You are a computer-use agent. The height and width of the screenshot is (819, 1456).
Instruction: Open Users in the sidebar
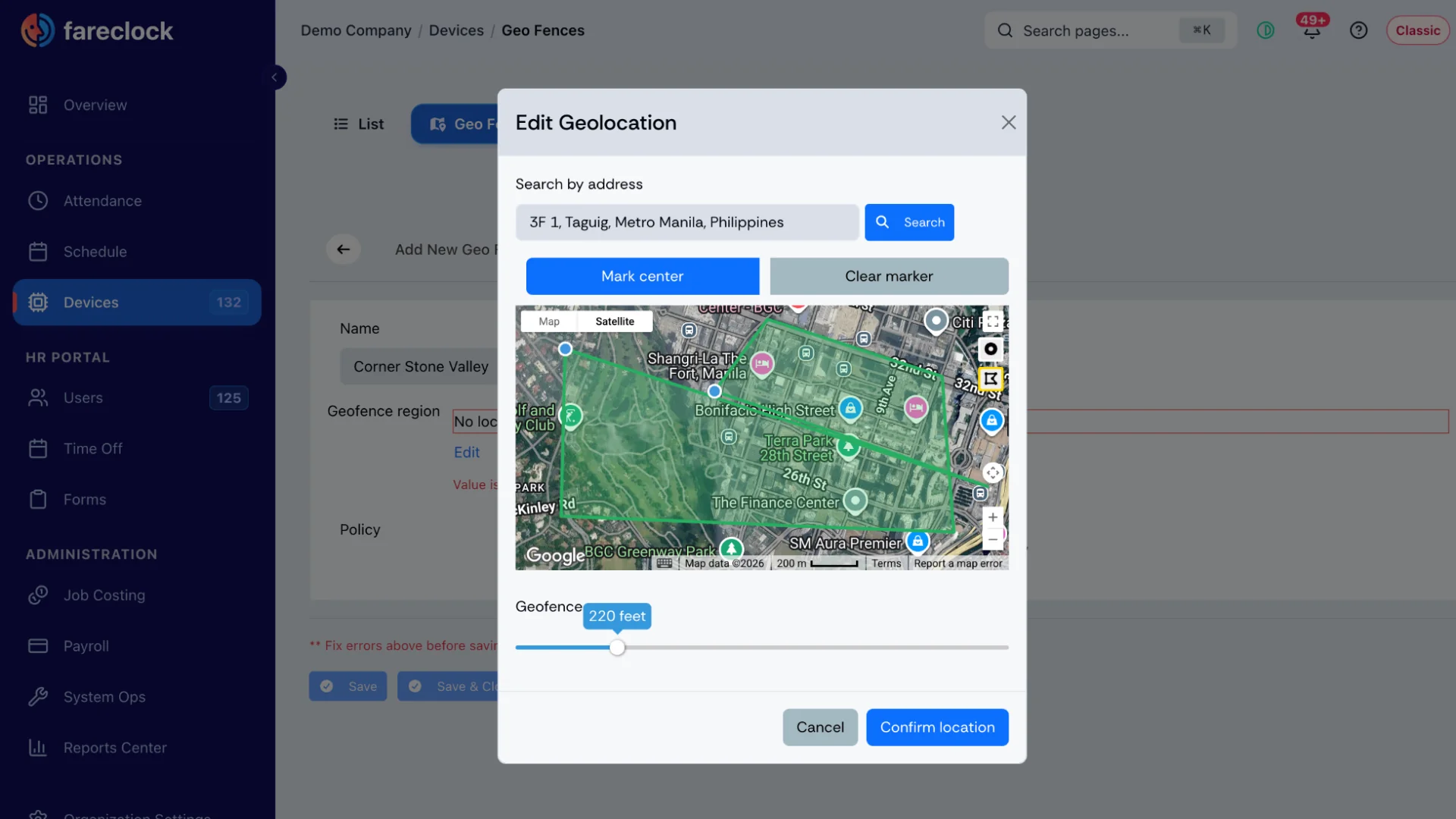(x=136, y=398)
